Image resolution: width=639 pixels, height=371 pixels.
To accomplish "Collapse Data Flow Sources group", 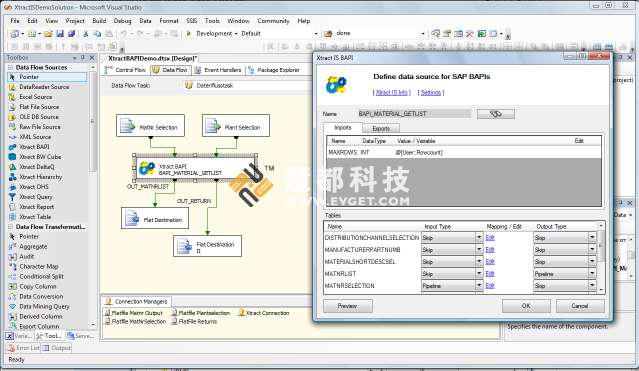I will pos(10,67).
